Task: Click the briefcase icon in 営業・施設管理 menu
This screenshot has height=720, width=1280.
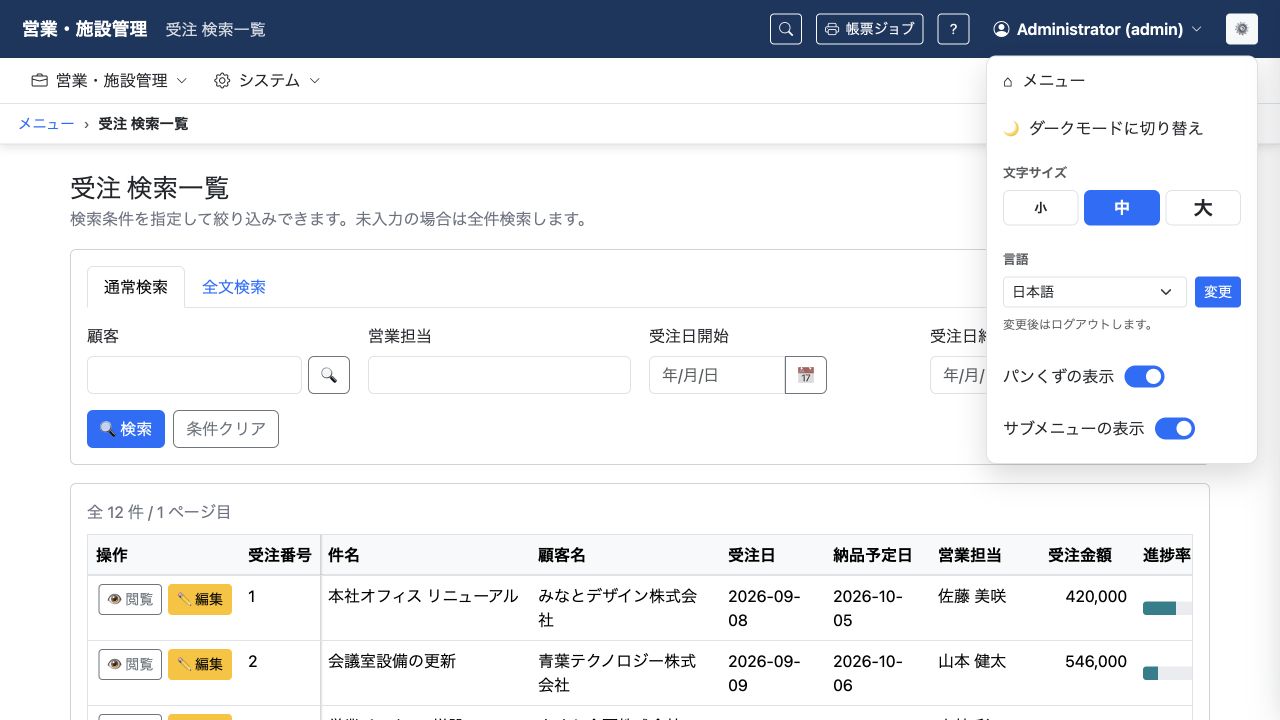Action: coord(40,80)
